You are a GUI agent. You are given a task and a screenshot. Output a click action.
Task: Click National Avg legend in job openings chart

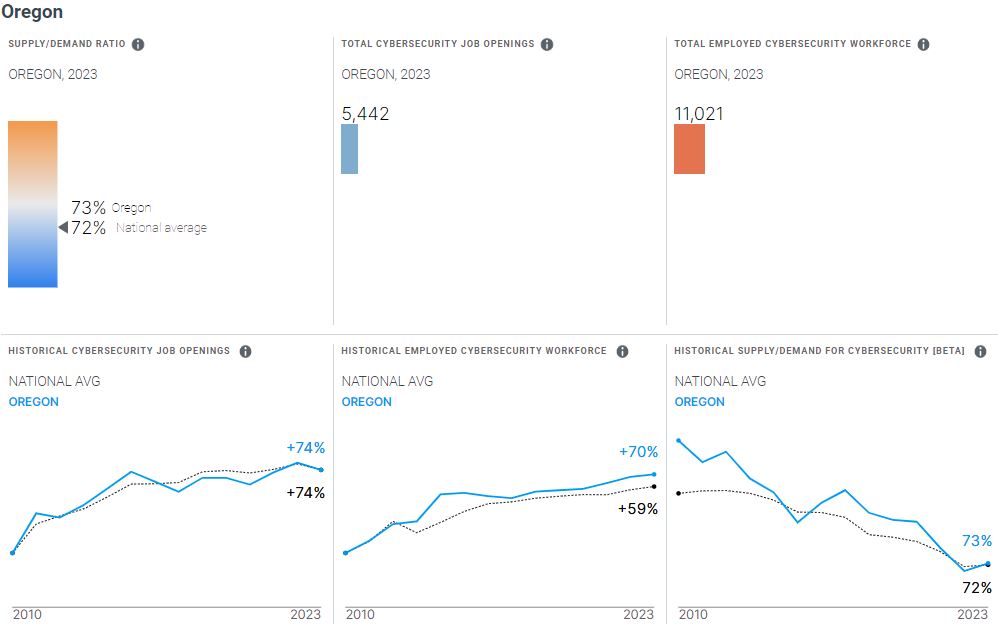click(54, 381)
